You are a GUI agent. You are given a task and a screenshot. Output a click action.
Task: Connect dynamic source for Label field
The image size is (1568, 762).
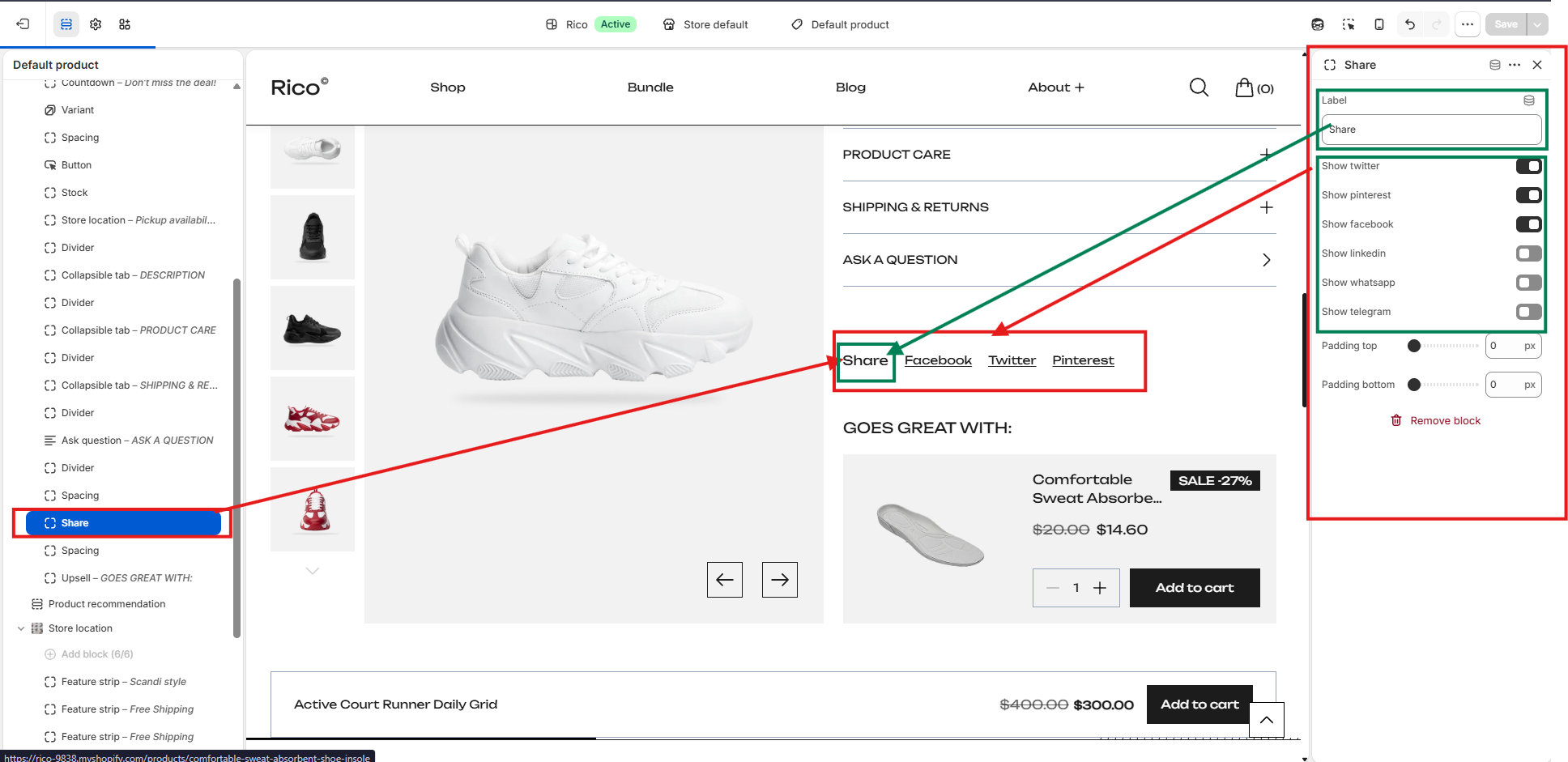coord(1529,100)
